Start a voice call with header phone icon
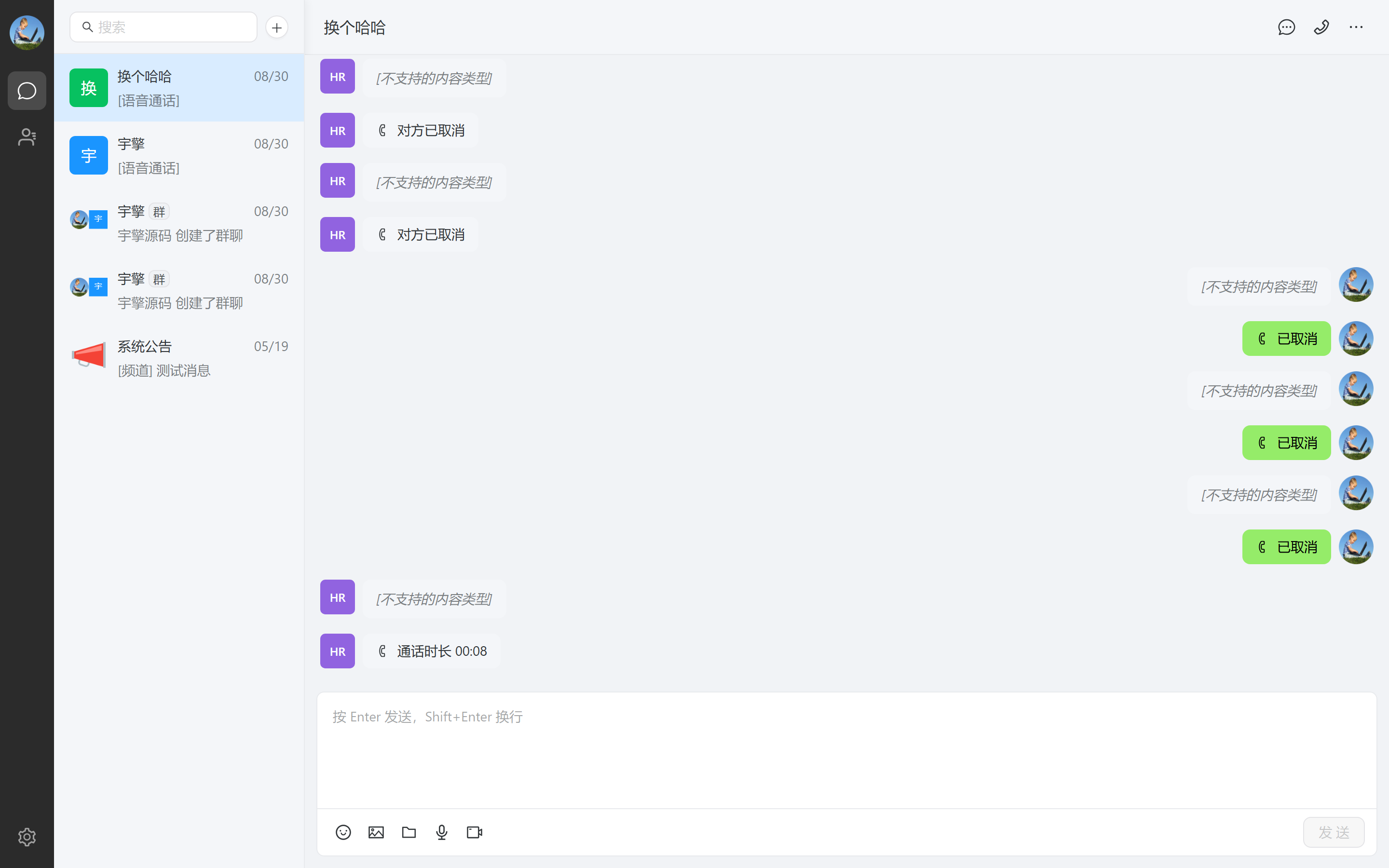The height and width of the screenshot is (868, 1389). point(1321,27)
